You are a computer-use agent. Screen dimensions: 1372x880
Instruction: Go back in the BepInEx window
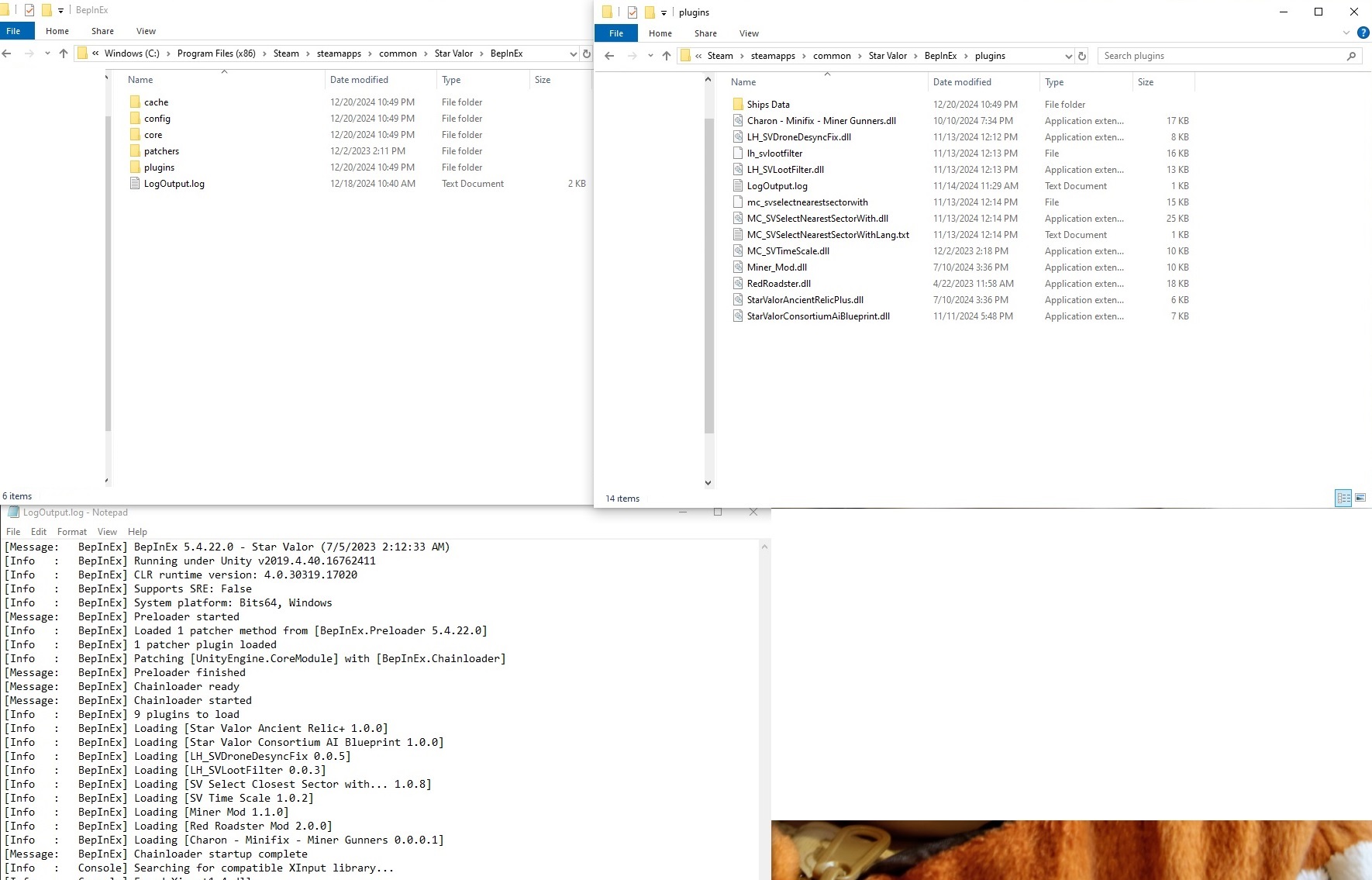click(x=7, y=53)
